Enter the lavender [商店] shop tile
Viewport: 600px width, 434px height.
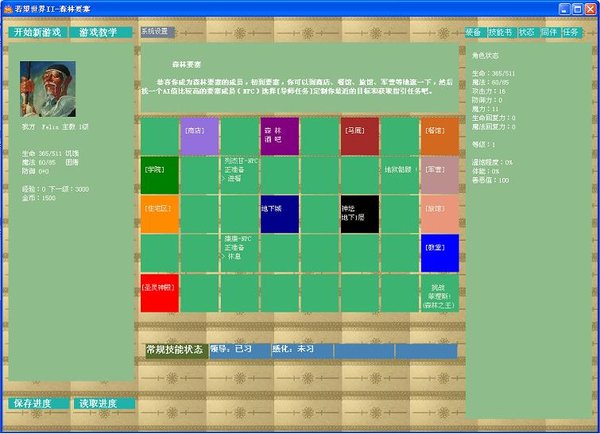click(x=199, y=136)
